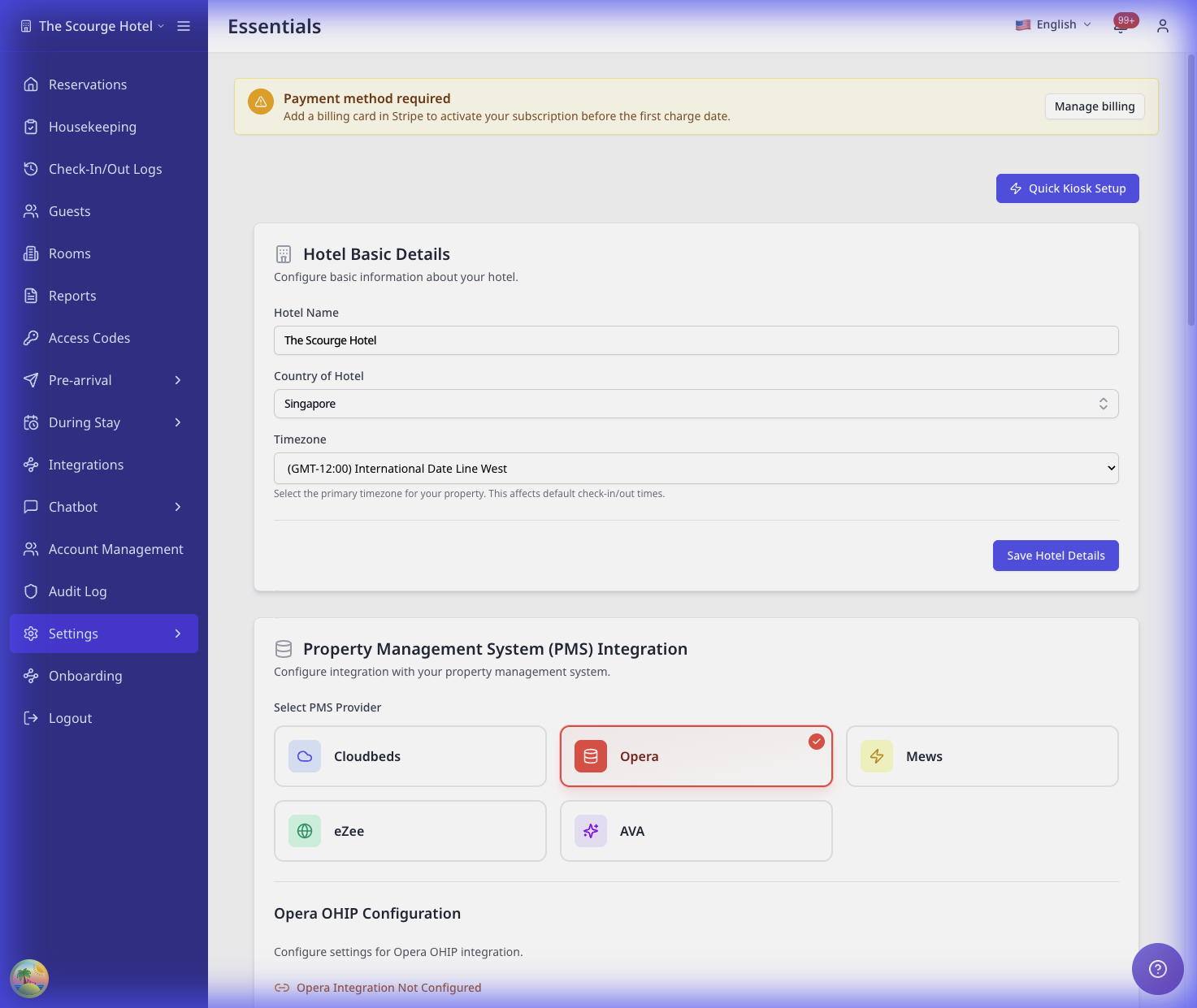Open the user profile icon
This screenshot has height=1008, width=1197.
pyautogui.click(x=1162, y=26)
